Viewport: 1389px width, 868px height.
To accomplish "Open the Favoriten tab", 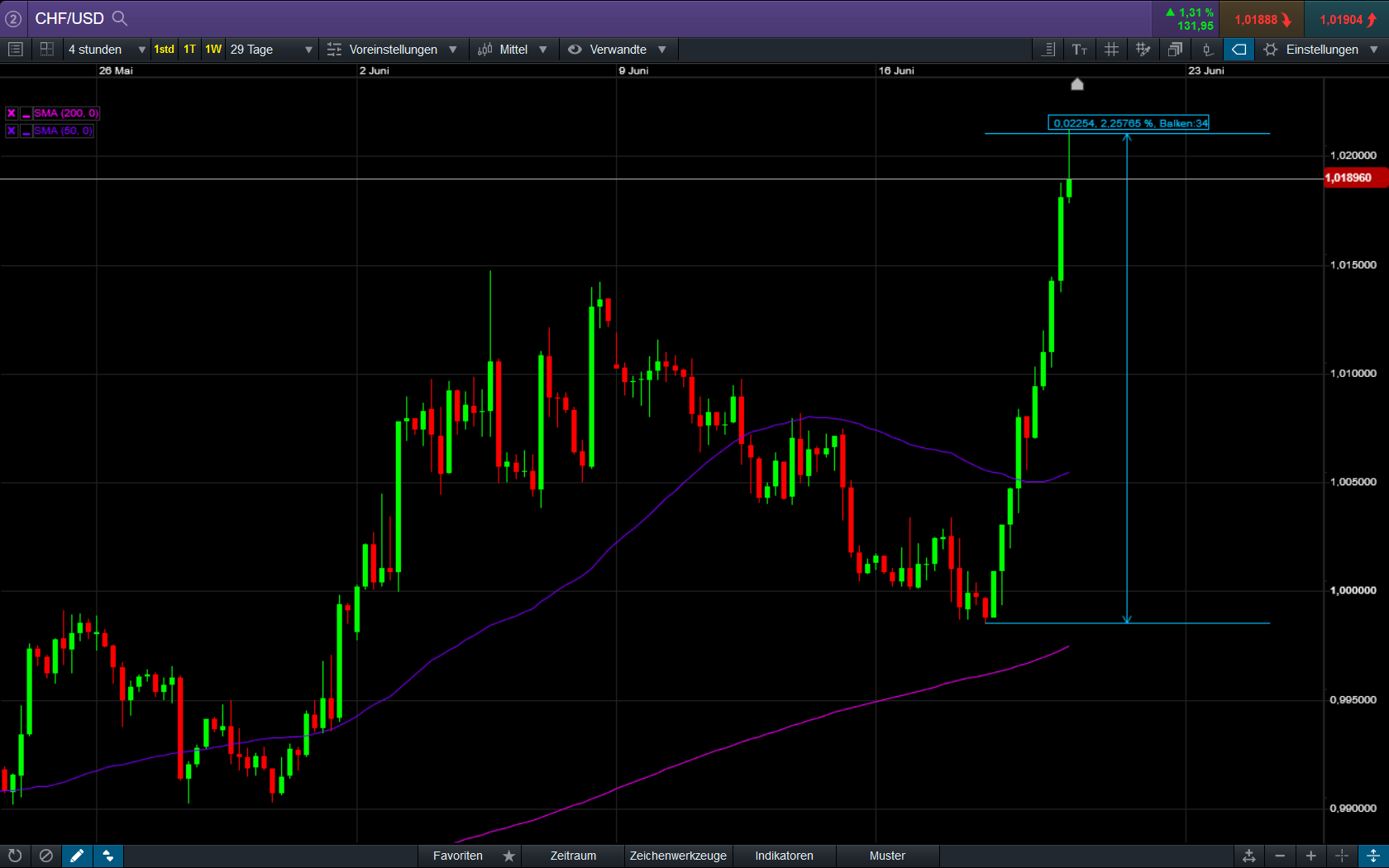I will [458, 856].
